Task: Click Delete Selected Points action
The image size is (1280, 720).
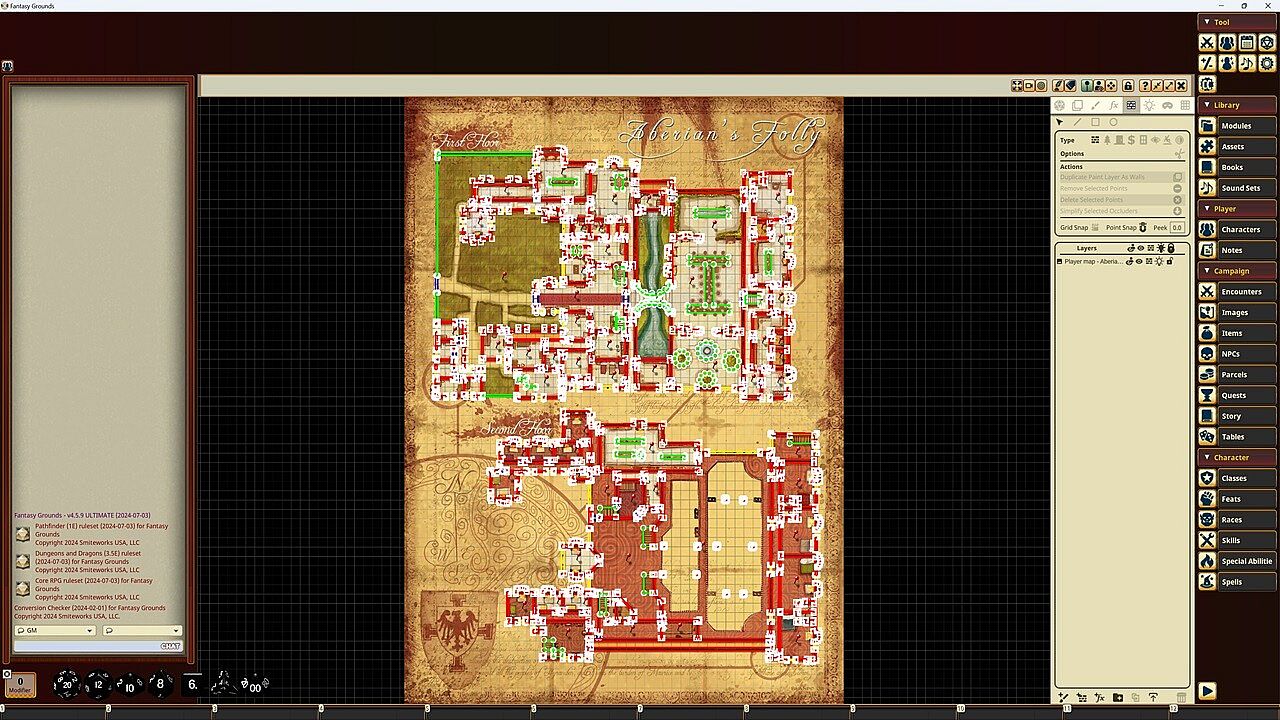Action: [1122, 200]
